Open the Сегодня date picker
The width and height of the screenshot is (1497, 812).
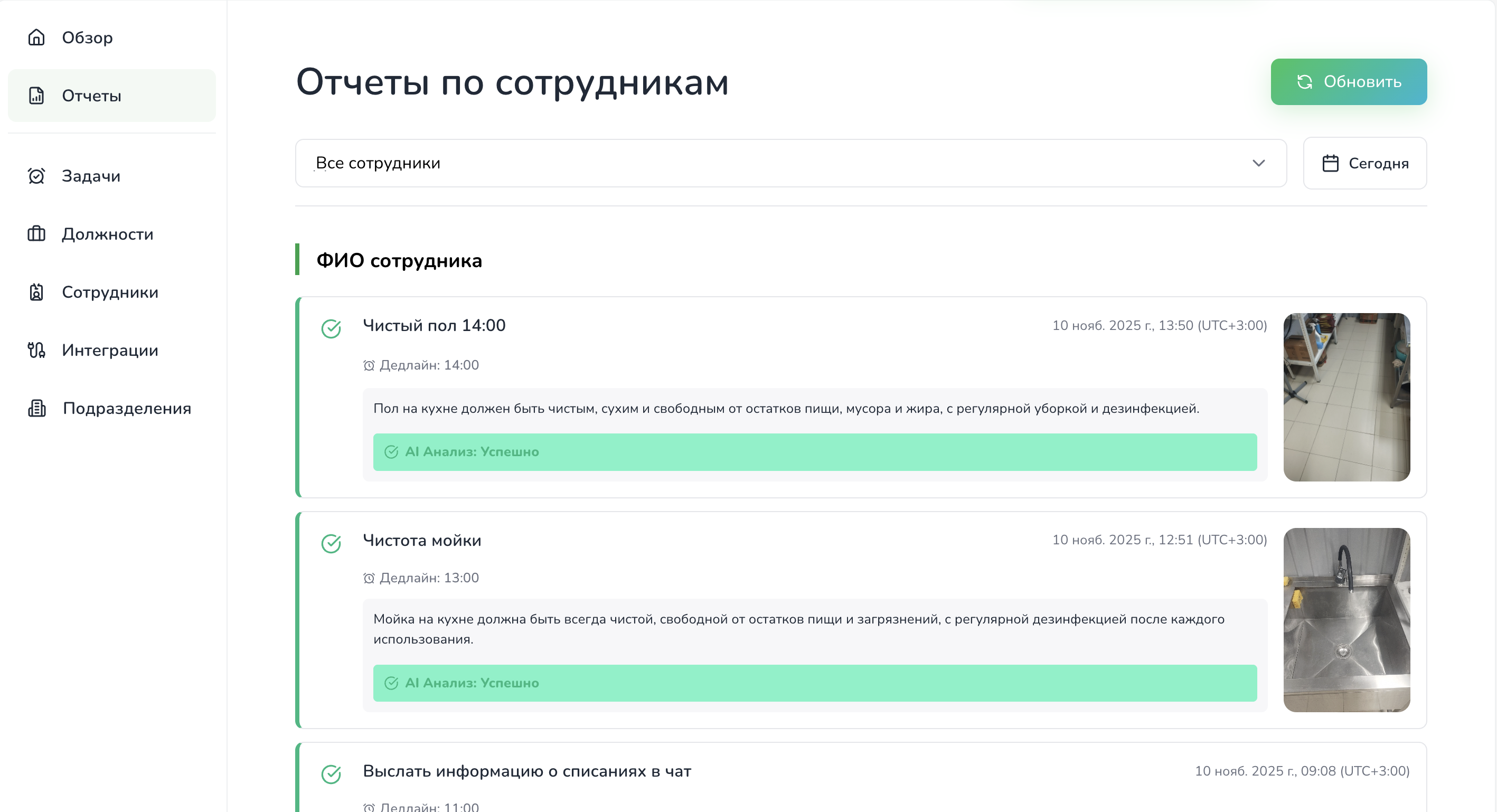pos(1377,163)
